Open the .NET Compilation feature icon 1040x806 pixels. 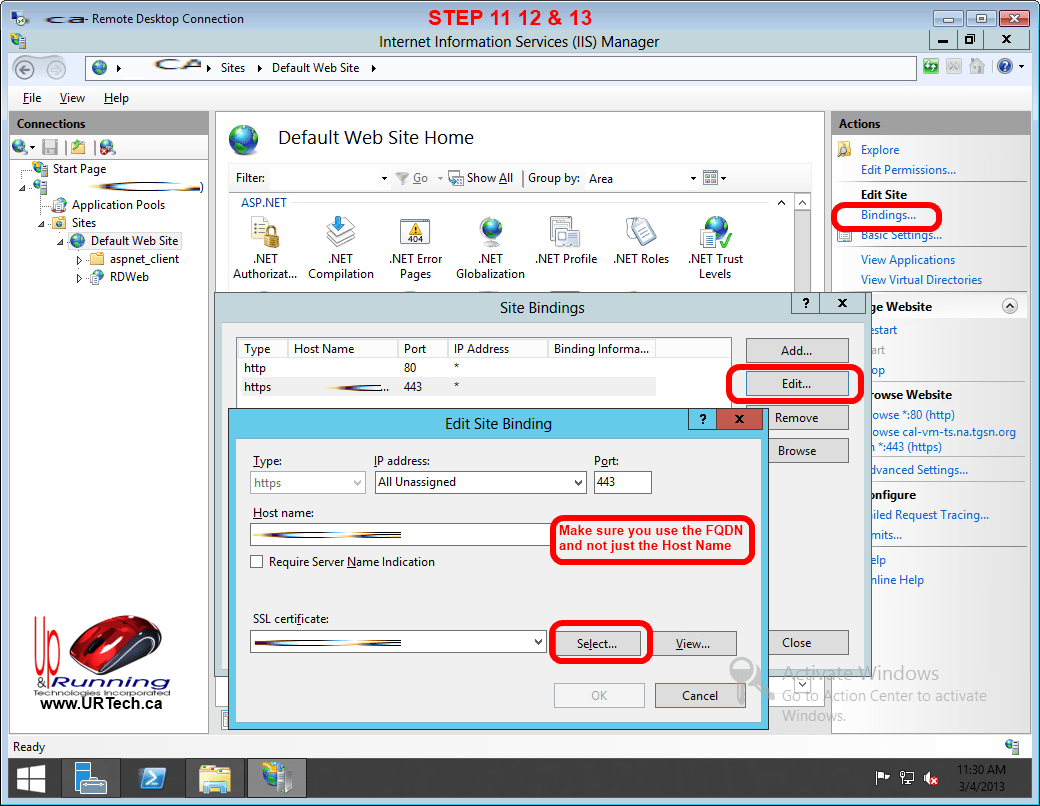[x=340, y=234]
